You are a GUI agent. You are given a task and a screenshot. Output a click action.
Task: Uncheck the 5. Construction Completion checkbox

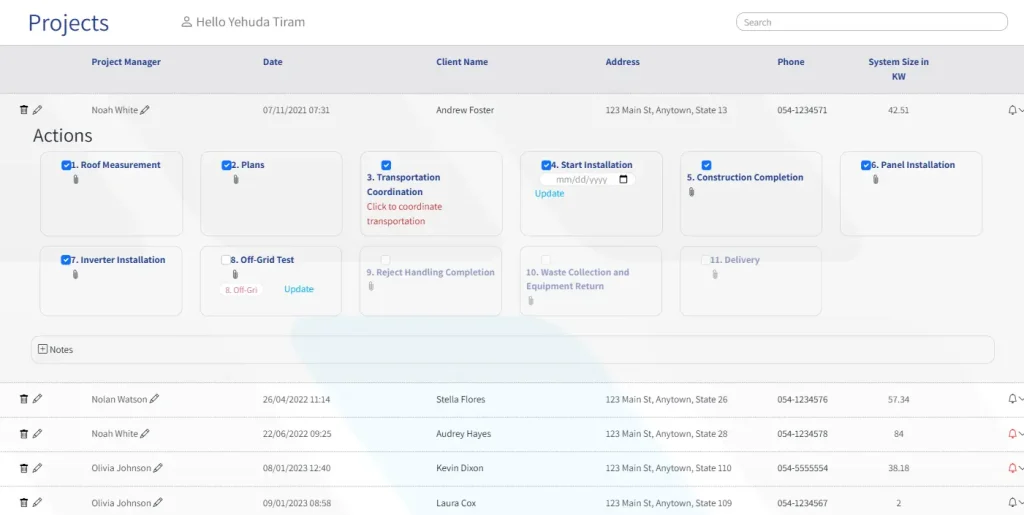coord(706,165)
